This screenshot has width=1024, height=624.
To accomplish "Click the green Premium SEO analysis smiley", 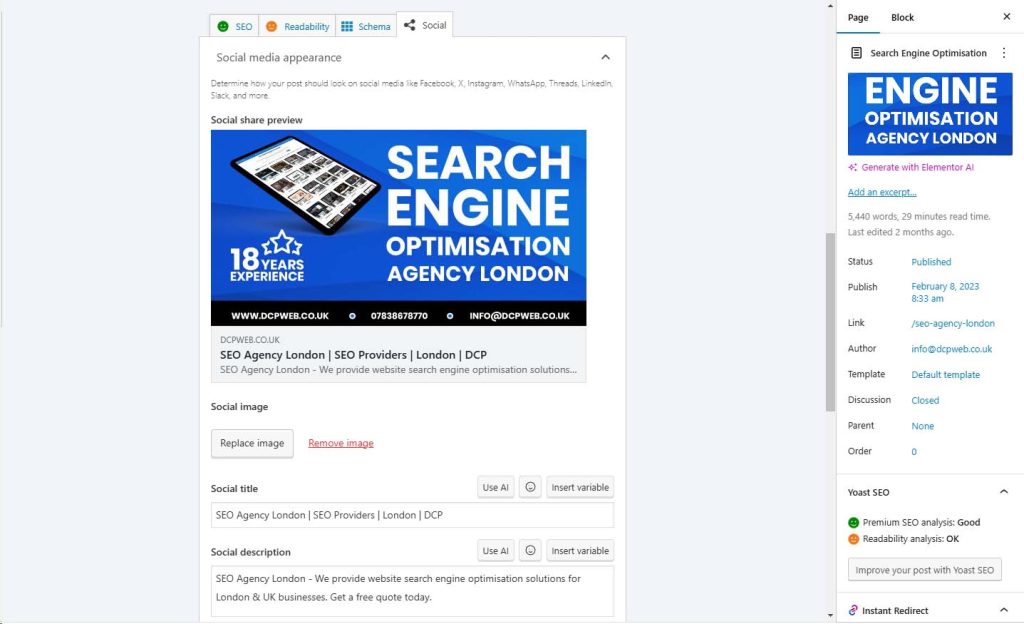I will 854,522.
